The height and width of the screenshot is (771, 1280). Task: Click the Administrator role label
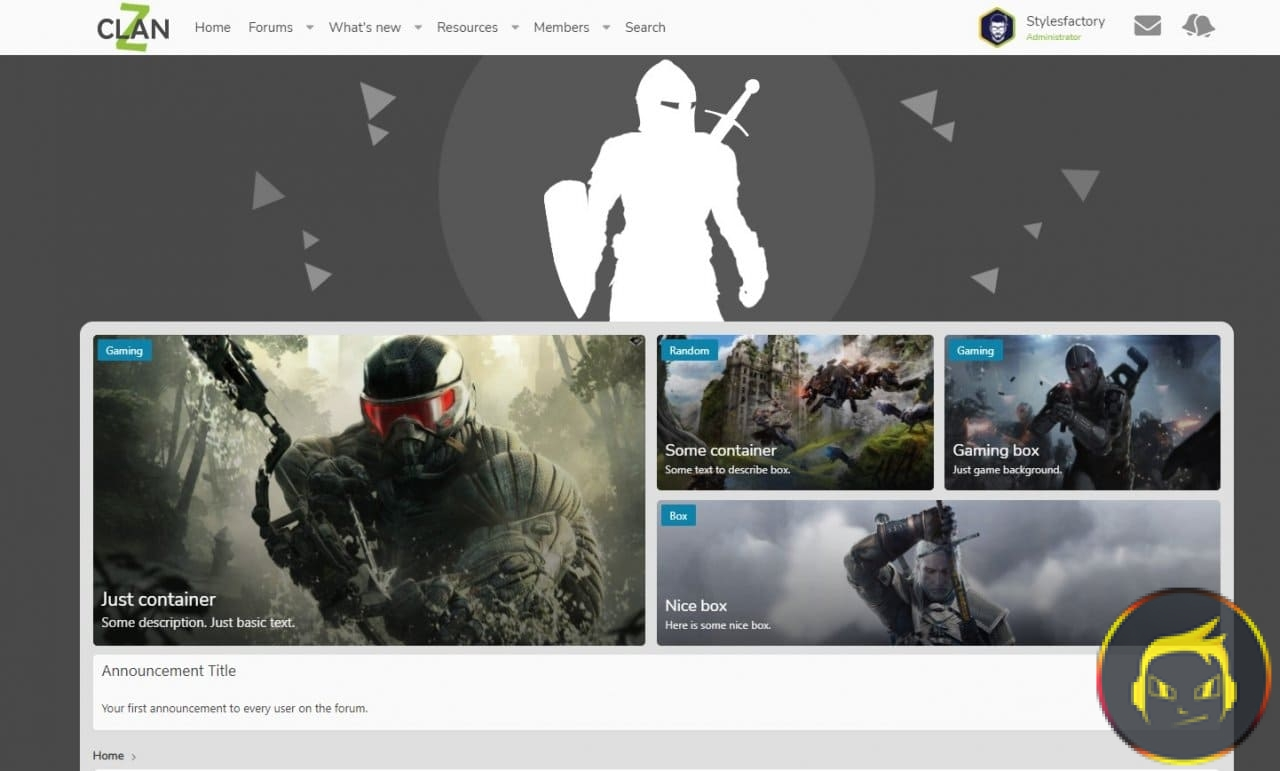[x=1053, y=38]
